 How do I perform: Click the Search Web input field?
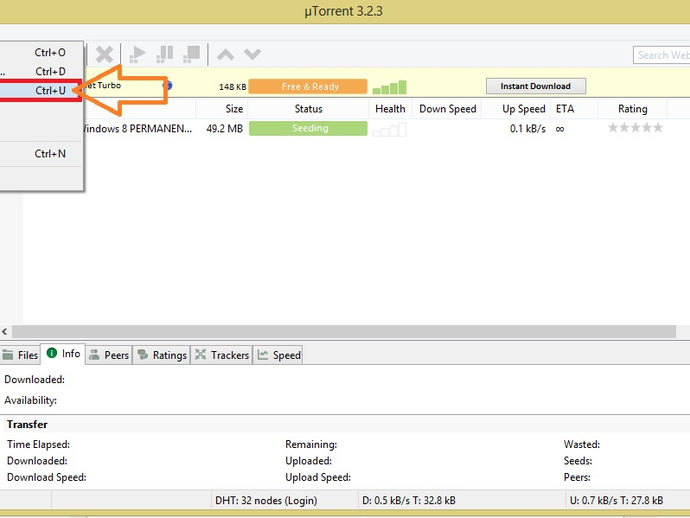(x=662, y=55)
